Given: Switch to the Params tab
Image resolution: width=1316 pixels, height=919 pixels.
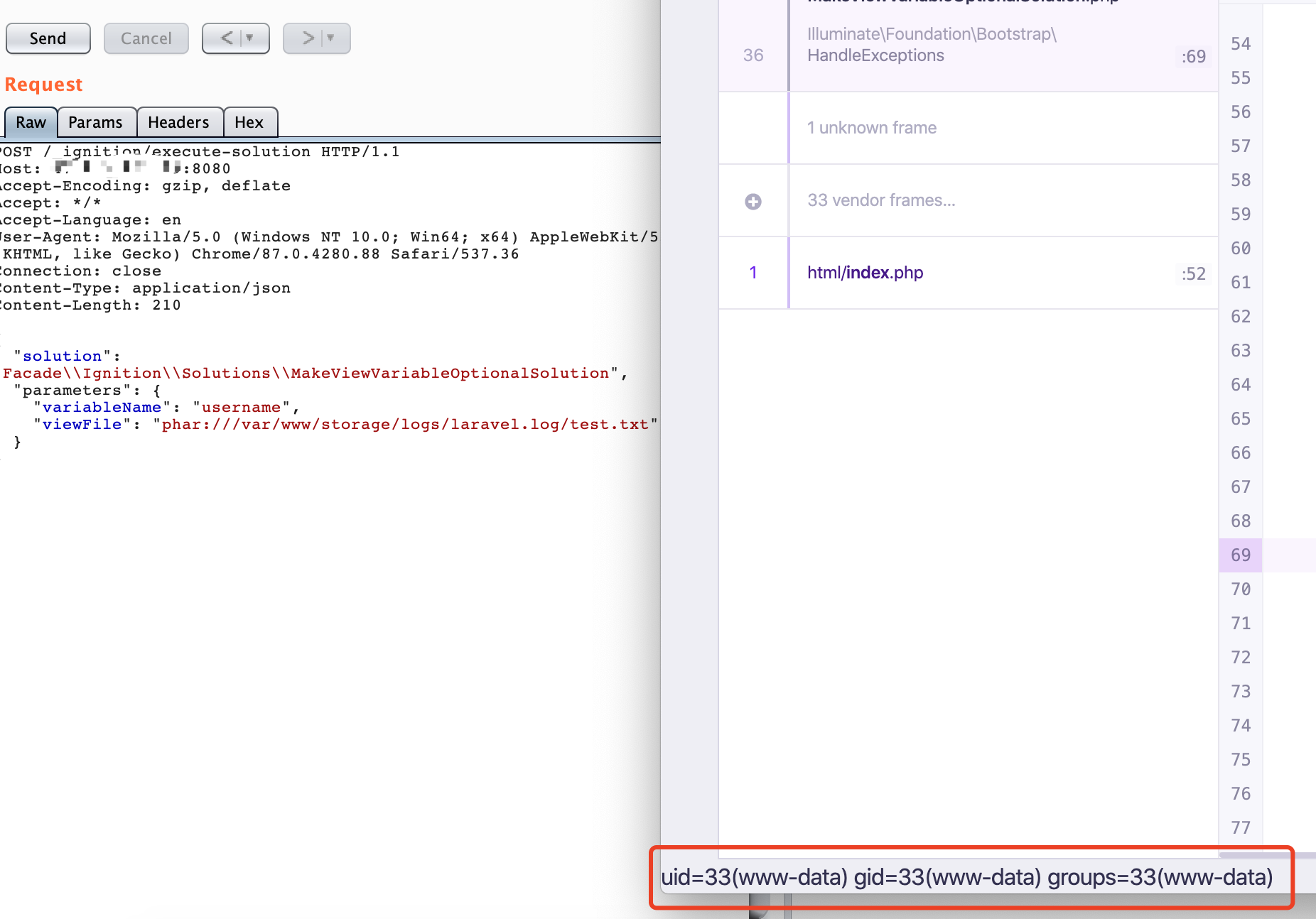Looking at the screenshot, I should coord(96,122).
